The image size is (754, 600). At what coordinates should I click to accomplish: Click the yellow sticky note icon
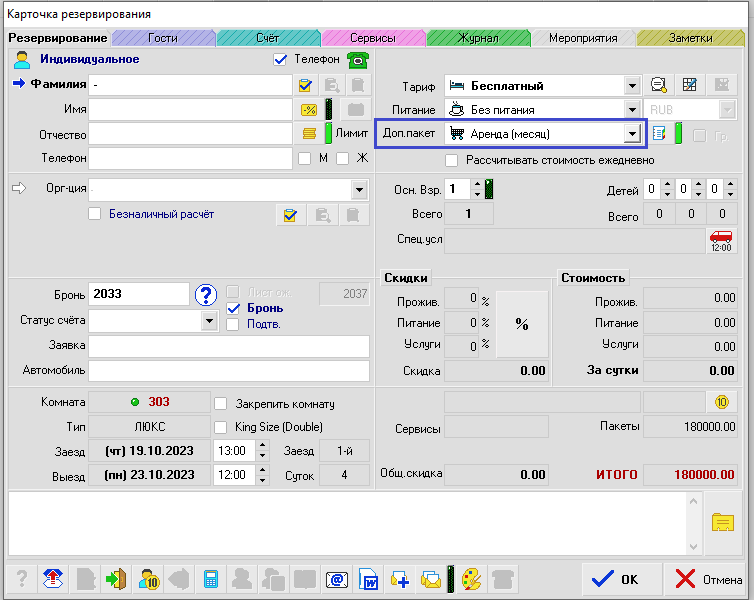pyautogui.click(x=722, y=521)
